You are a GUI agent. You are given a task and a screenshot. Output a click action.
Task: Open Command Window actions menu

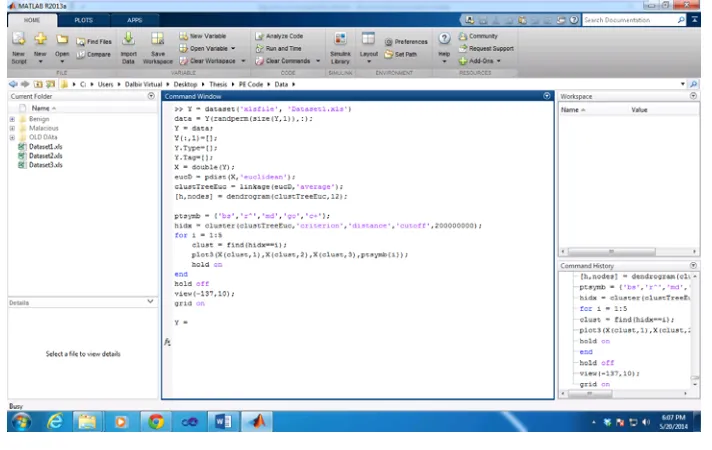(x=547, y=96)
